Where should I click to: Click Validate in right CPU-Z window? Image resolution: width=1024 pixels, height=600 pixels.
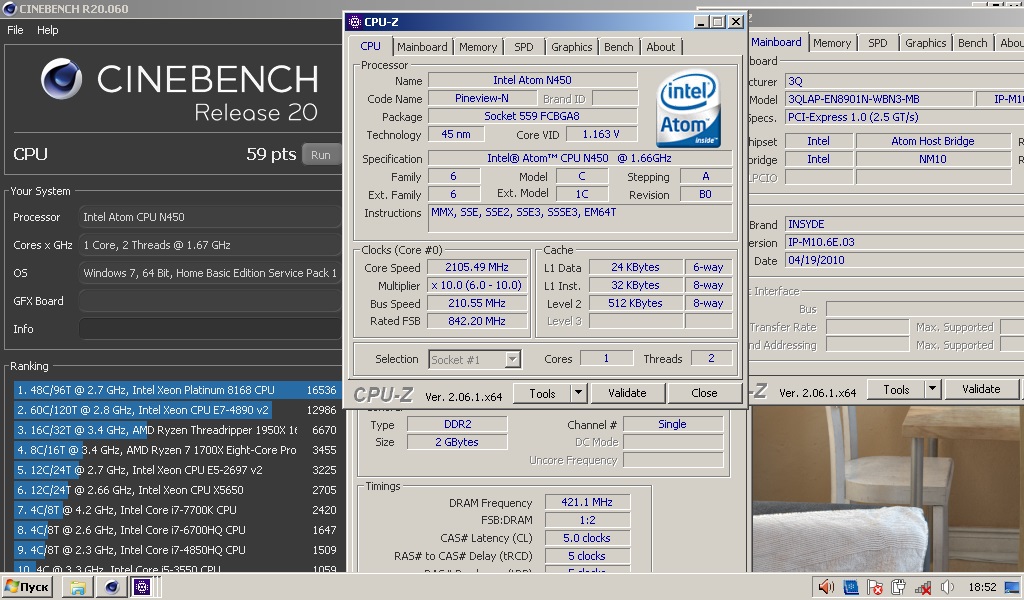coord(981,389)
